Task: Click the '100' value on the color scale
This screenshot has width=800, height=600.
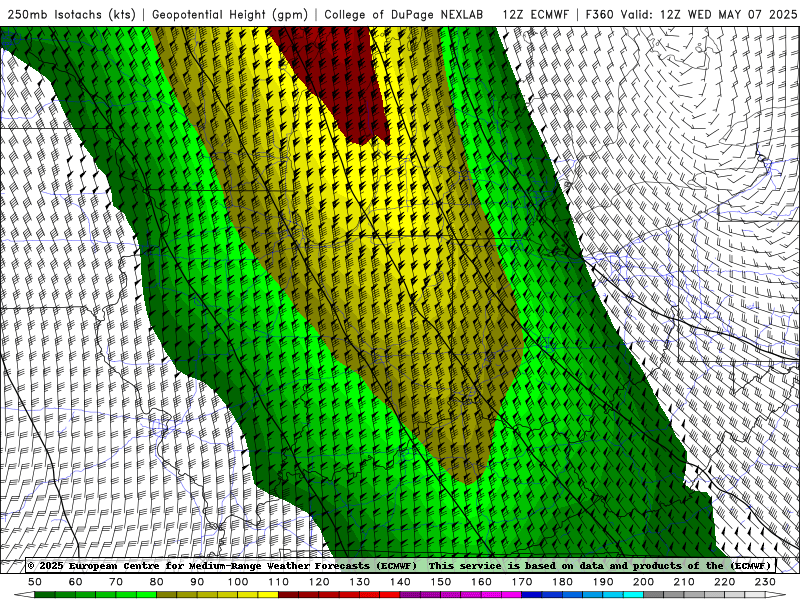Action: pyautogui.click(x=238, y=582)
